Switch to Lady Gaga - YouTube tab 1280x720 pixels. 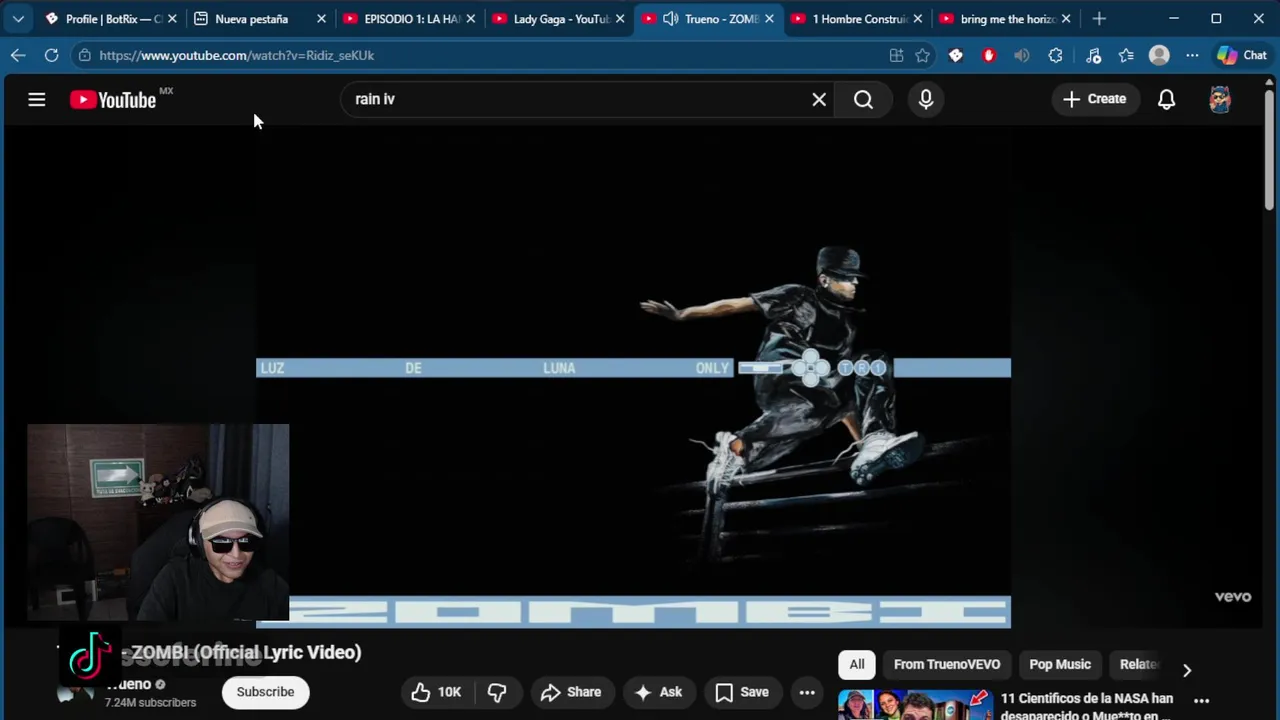point(559,18)
